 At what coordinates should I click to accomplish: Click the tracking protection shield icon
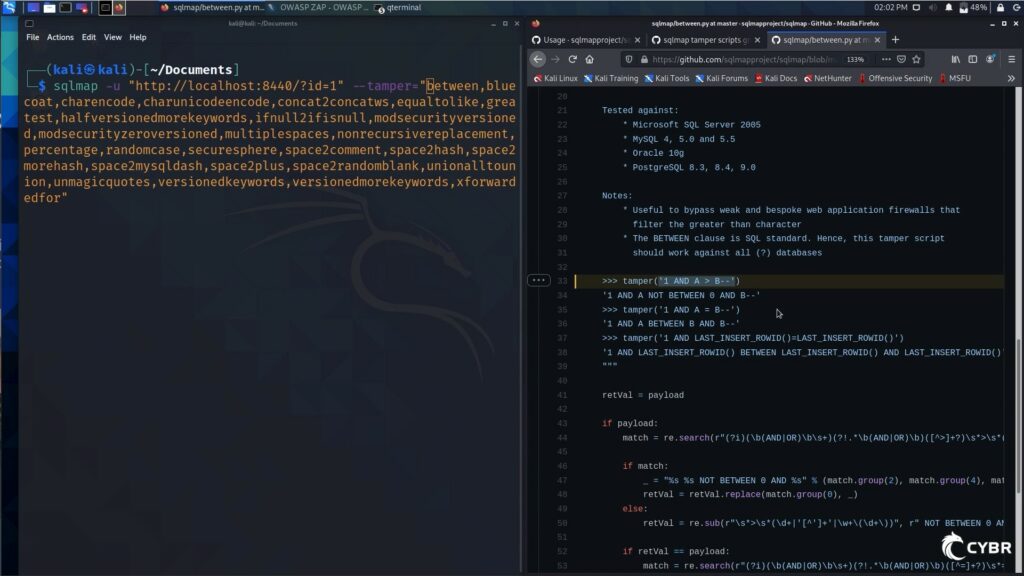[630, 58]
